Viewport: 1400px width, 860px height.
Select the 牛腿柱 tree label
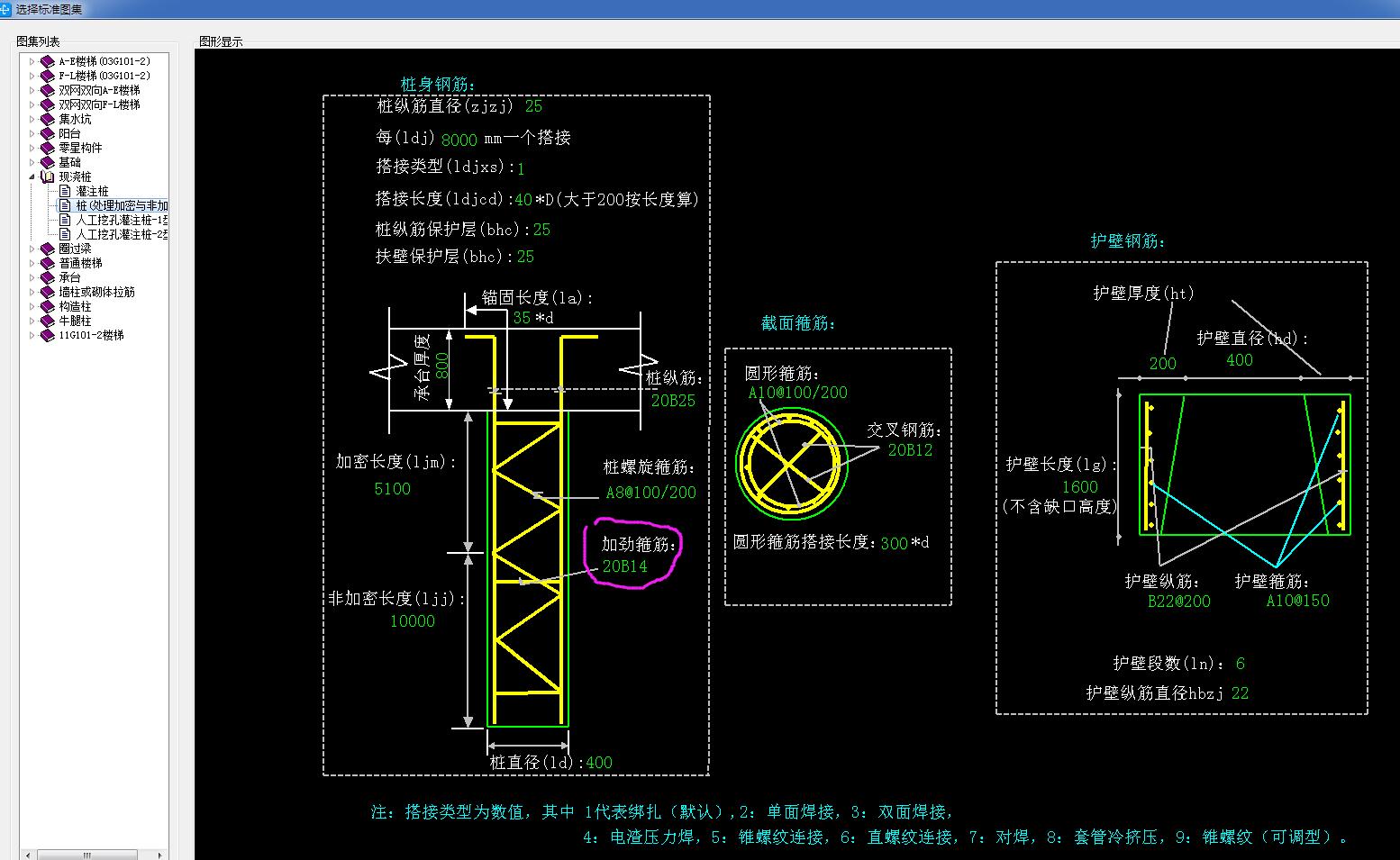[x=75, y=321]
